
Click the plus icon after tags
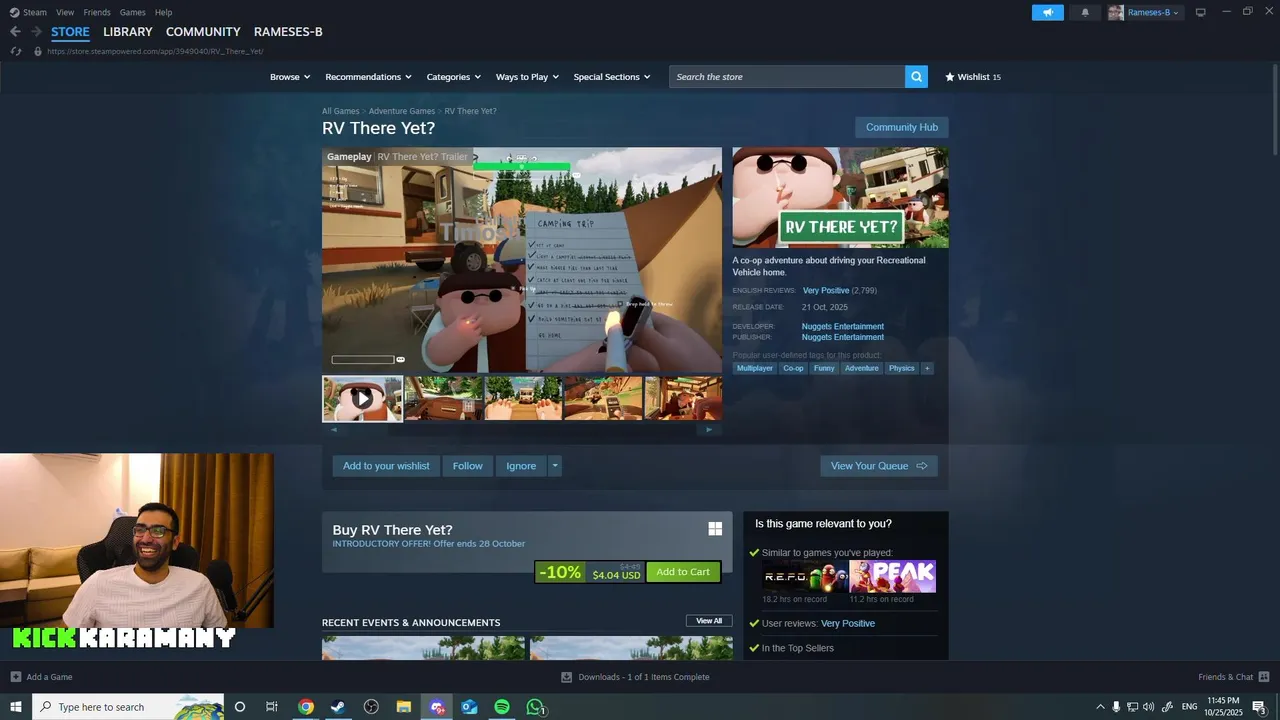tap(927, 368)
